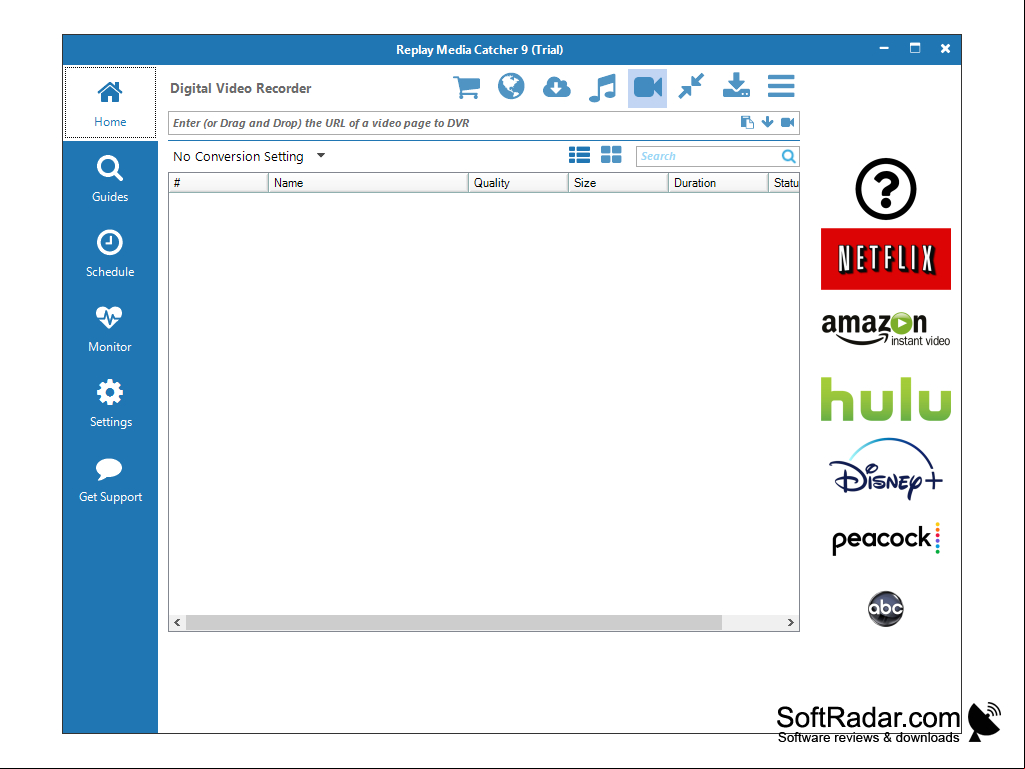Click the shopping cart purchase icon
Screen dimensions: 1025x769
467,87
